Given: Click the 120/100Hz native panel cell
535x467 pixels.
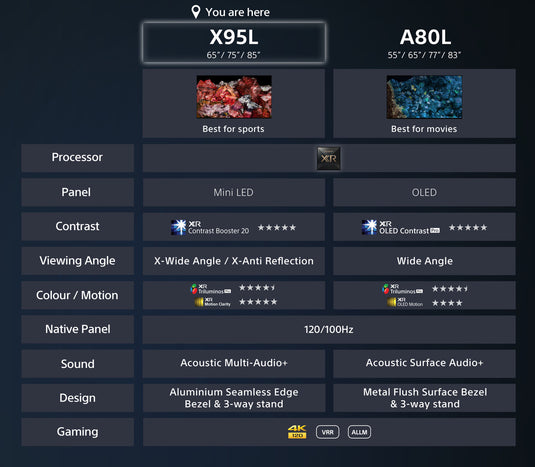Looking at the screenshot, I should 329,330.
